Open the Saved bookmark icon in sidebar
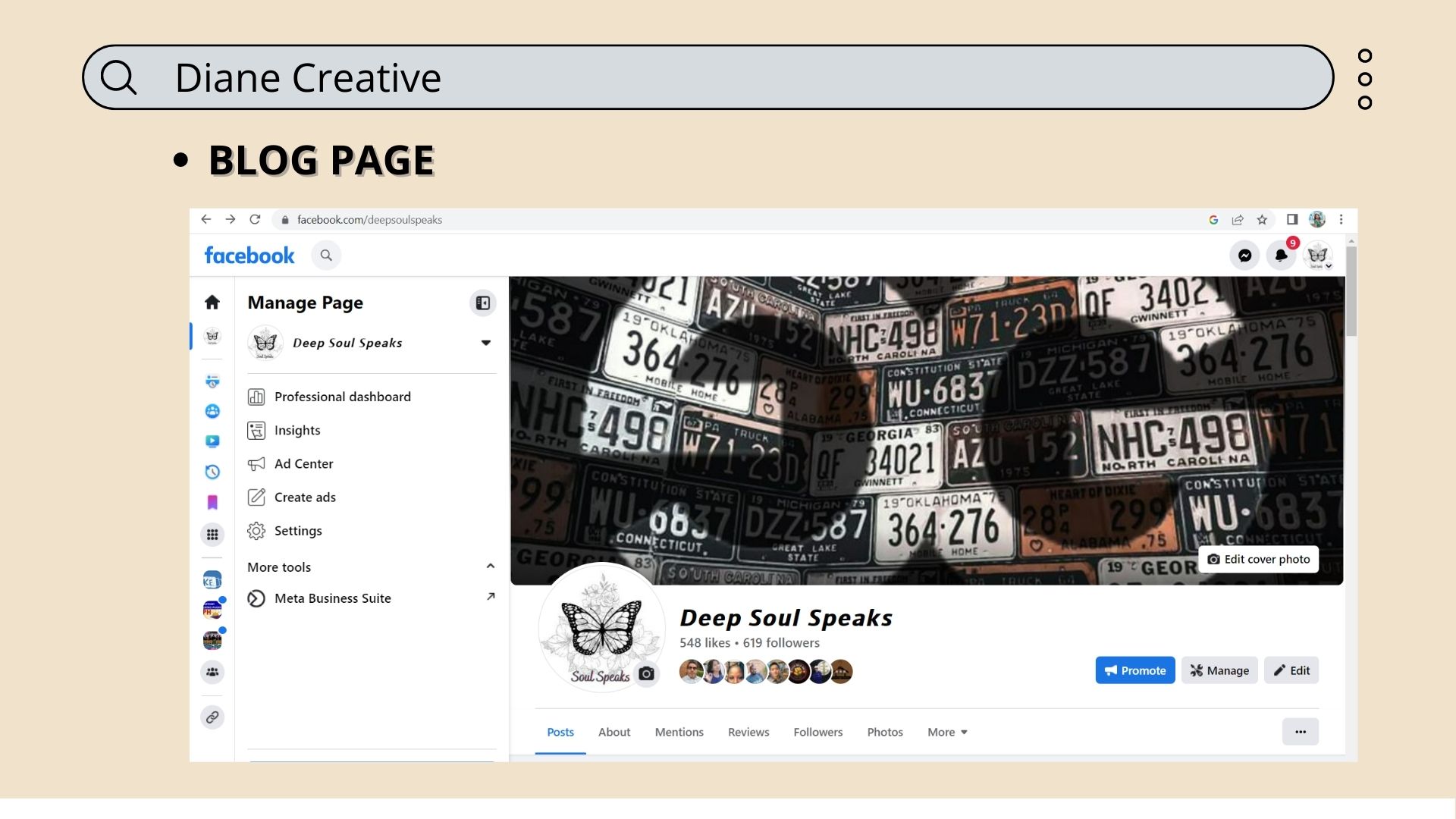The image size is (1456, 819). (x=212, y=502)
